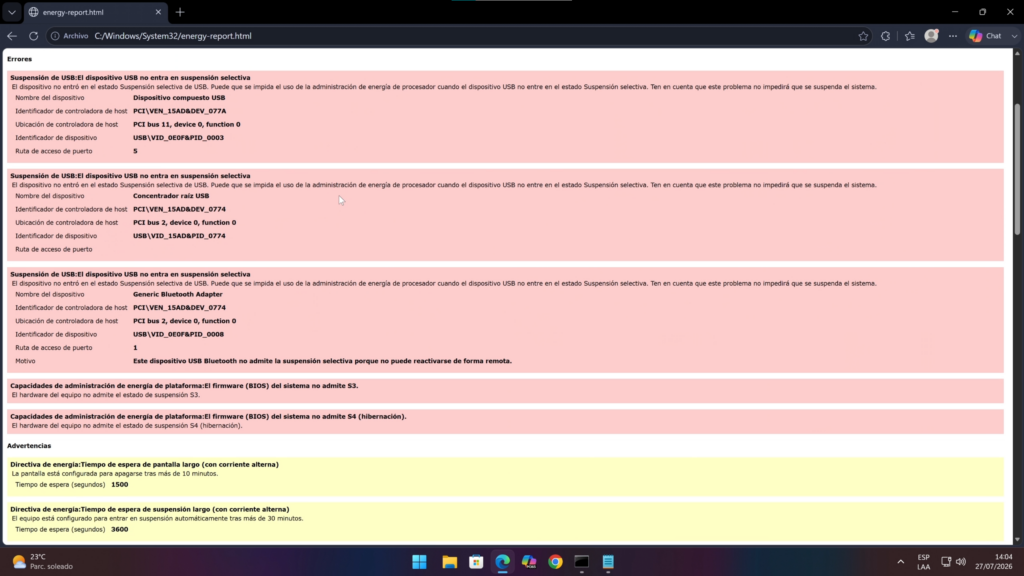Open the Settings and more ellipsis menu
This screenshot has height=576, width=1024.
pos(953,36)
